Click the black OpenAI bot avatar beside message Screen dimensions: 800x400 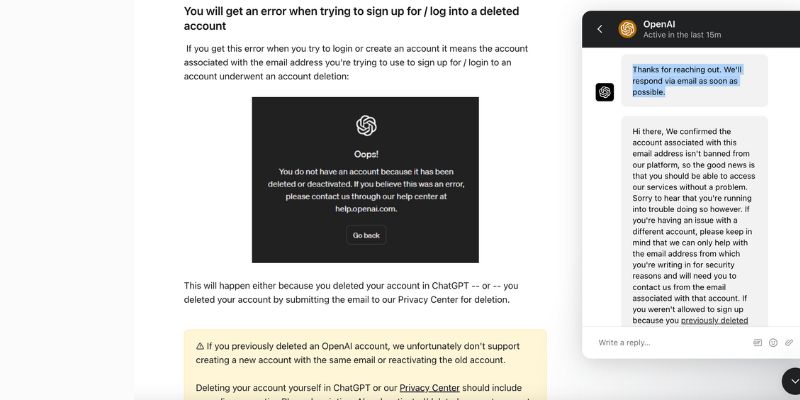click(x=605, y=92)
